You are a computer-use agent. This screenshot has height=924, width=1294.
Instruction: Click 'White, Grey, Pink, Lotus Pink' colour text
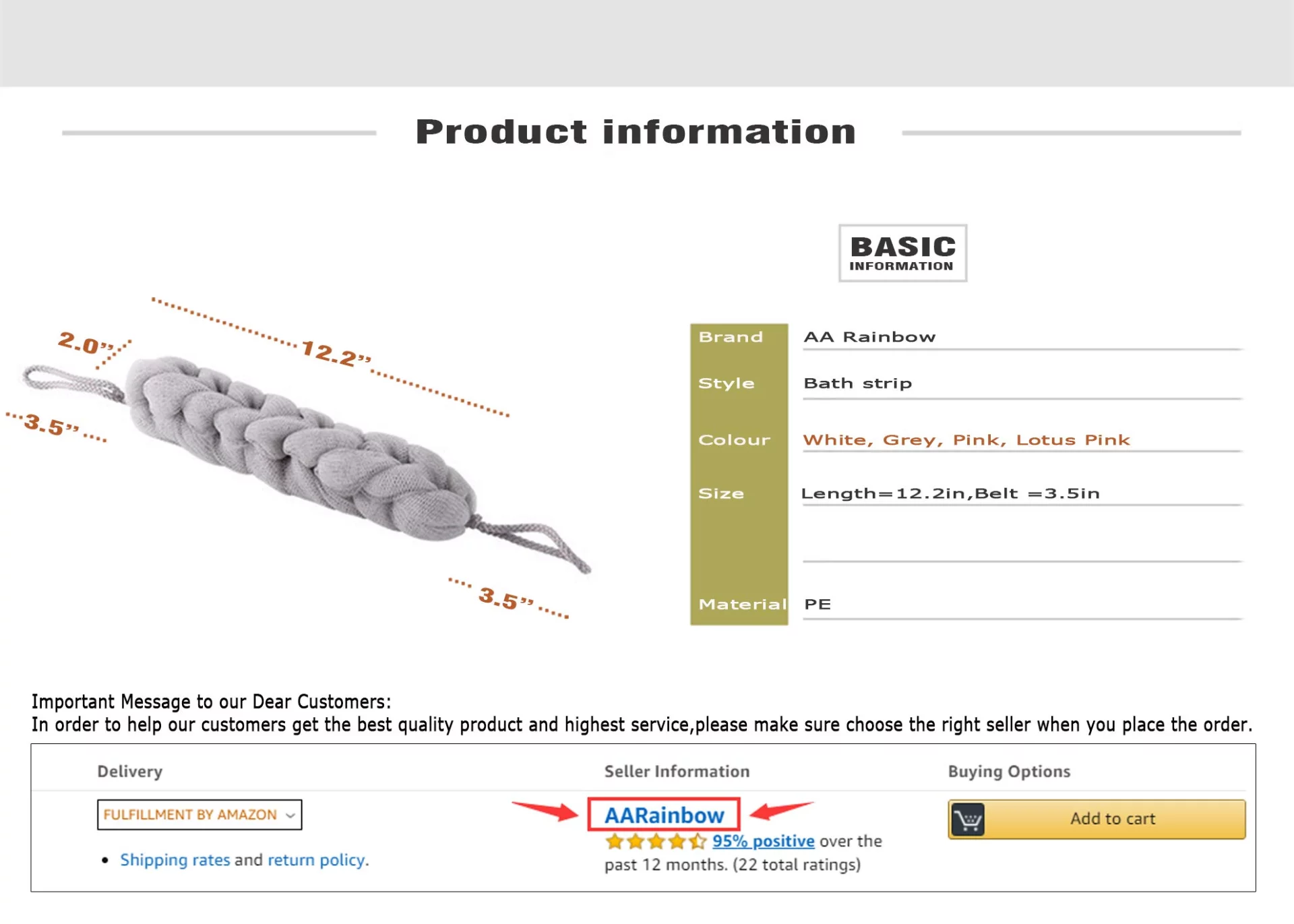tap(966, 440)
